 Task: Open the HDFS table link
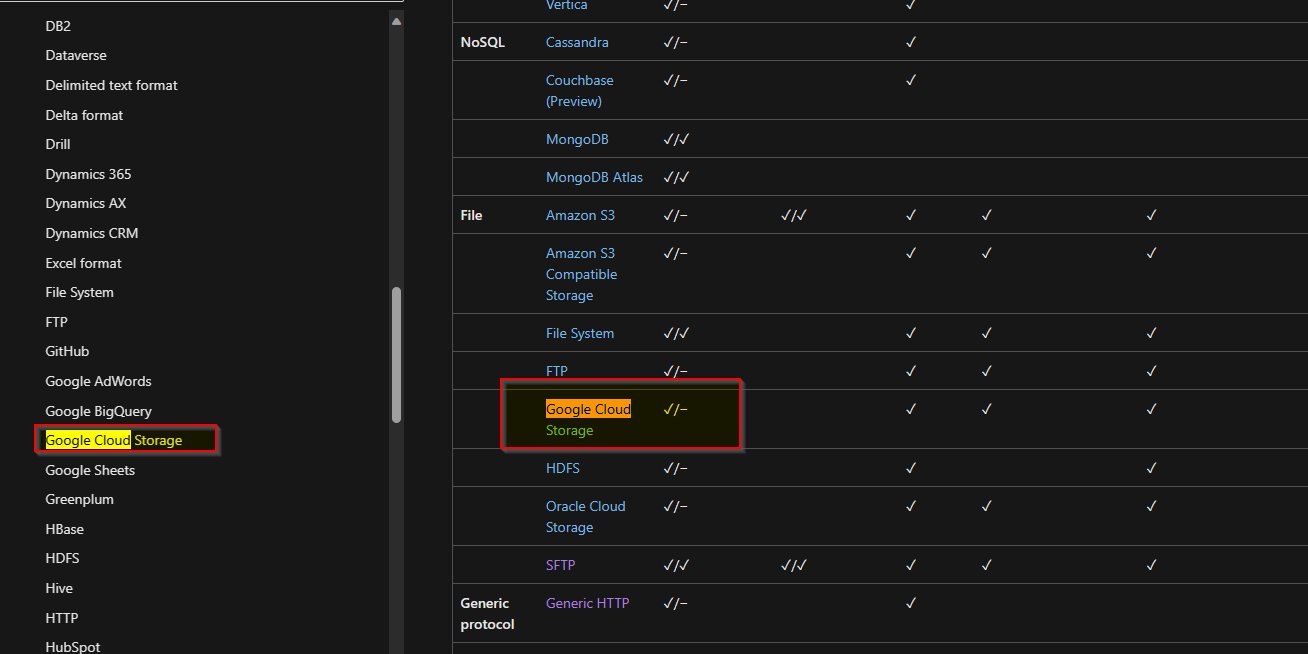[x=563, y=468]
